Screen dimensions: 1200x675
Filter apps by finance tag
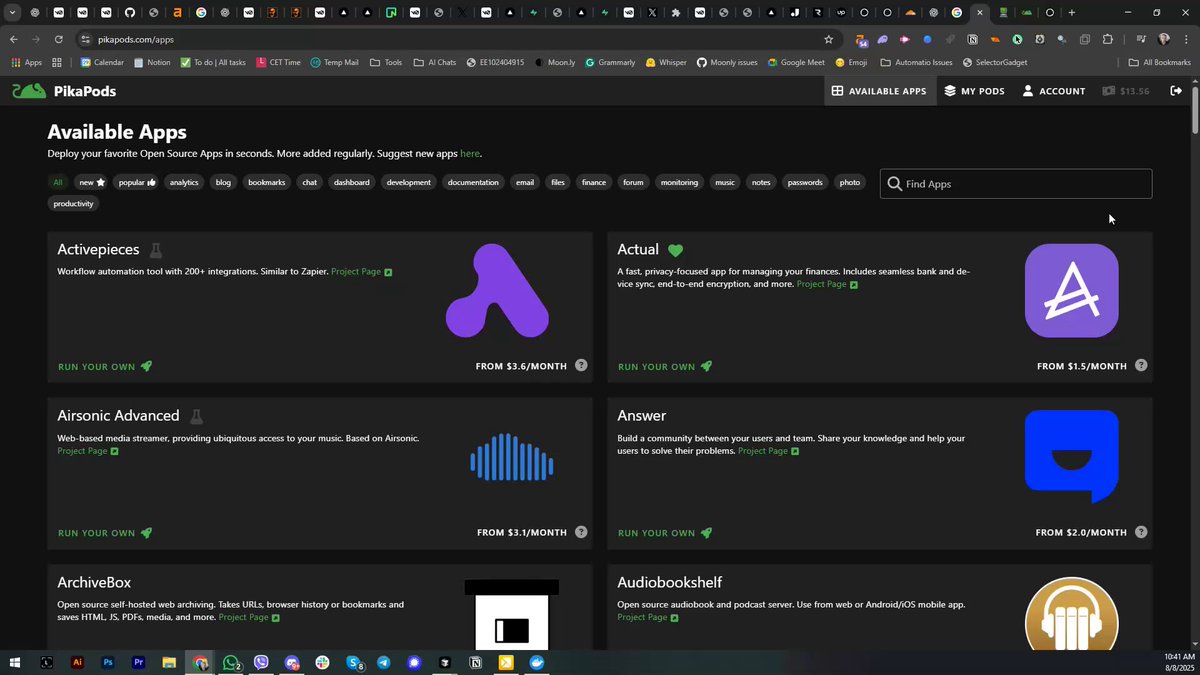(x=594, y=182)
